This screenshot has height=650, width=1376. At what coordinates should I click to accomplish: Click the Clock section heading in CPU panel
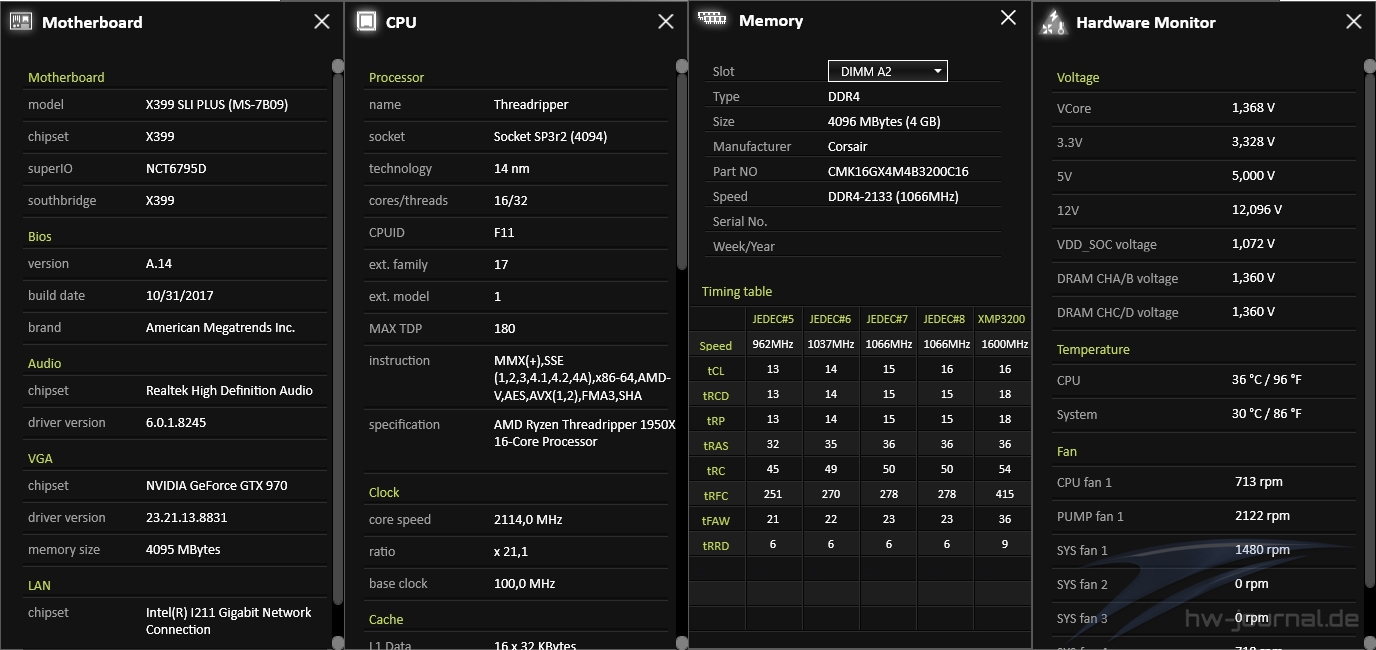384,492
